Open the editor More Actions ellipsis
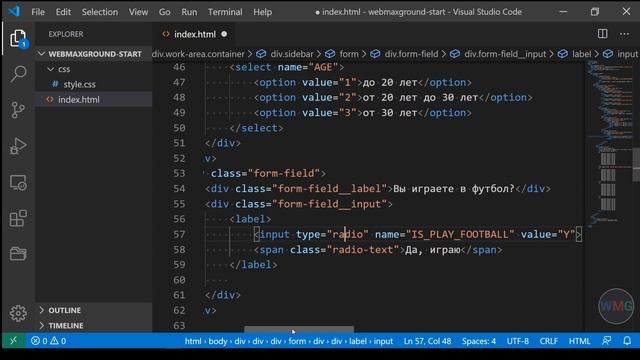The height and width of the screenshot is (360, 640). pyautogui.click(x=624, y=34)
